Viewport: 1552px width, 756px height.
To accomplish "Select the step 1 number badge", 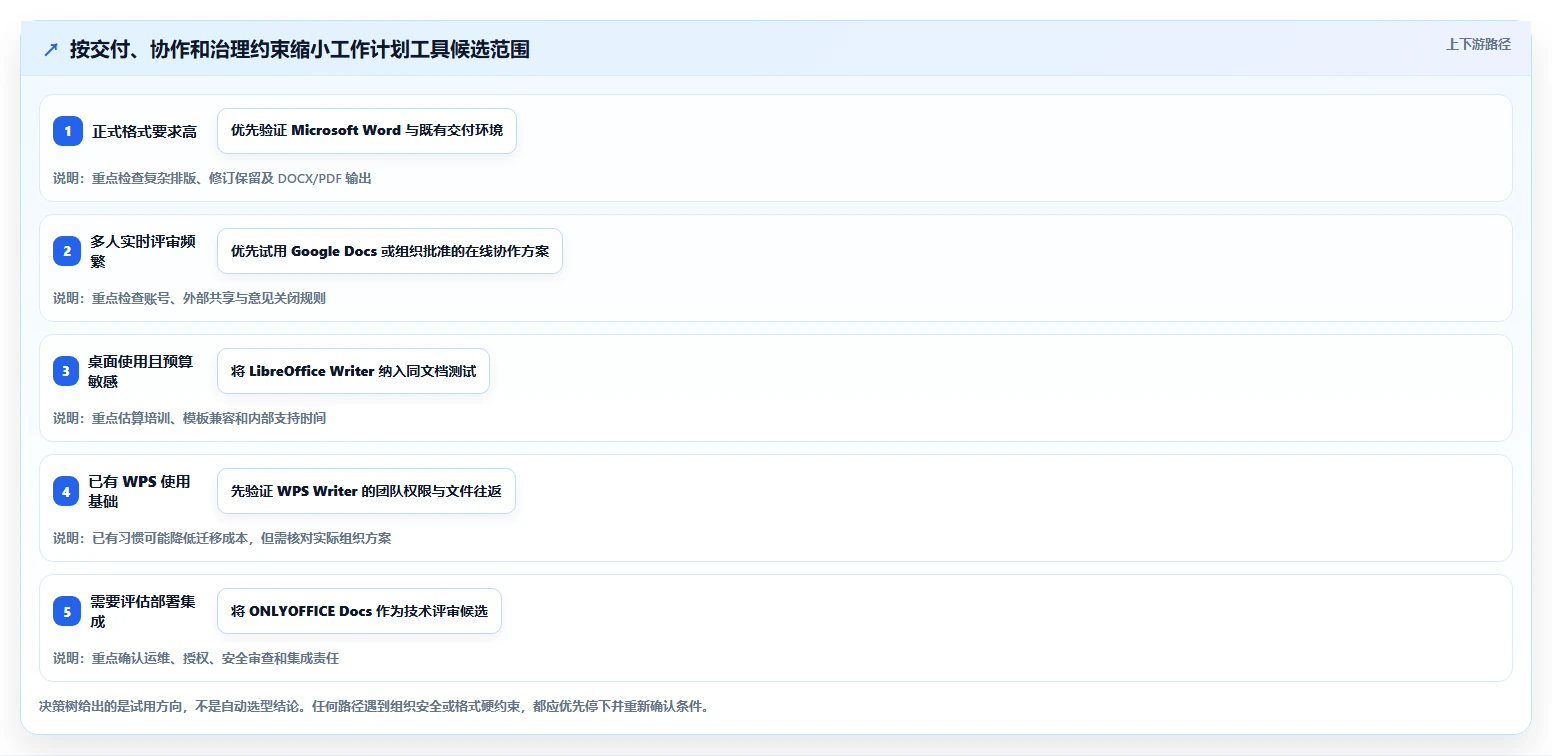I will click(68, 131).
